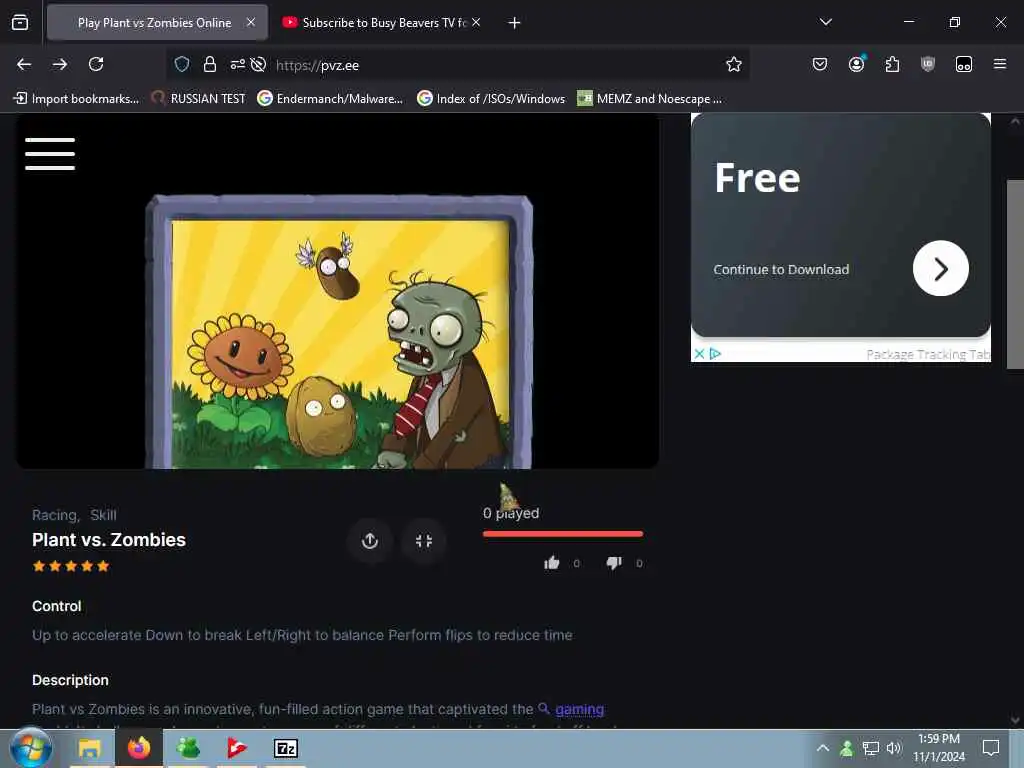This screenshot has height=768, width=1024.
Task: Close the Busy Beavers TV tab
Action: point(476,22)
